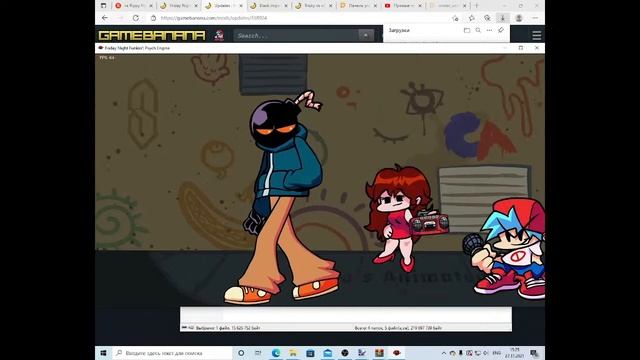
Task: Open the GameBanana hamburger menu
Action: (536, 36)
